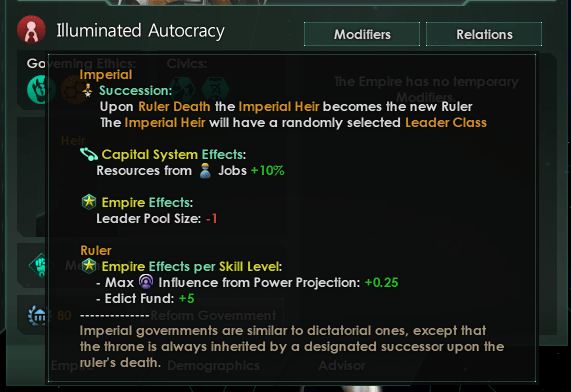The image size is (571, 392).
Task: Click the Capital System Effects orbit icon
Action: point(89,154)
